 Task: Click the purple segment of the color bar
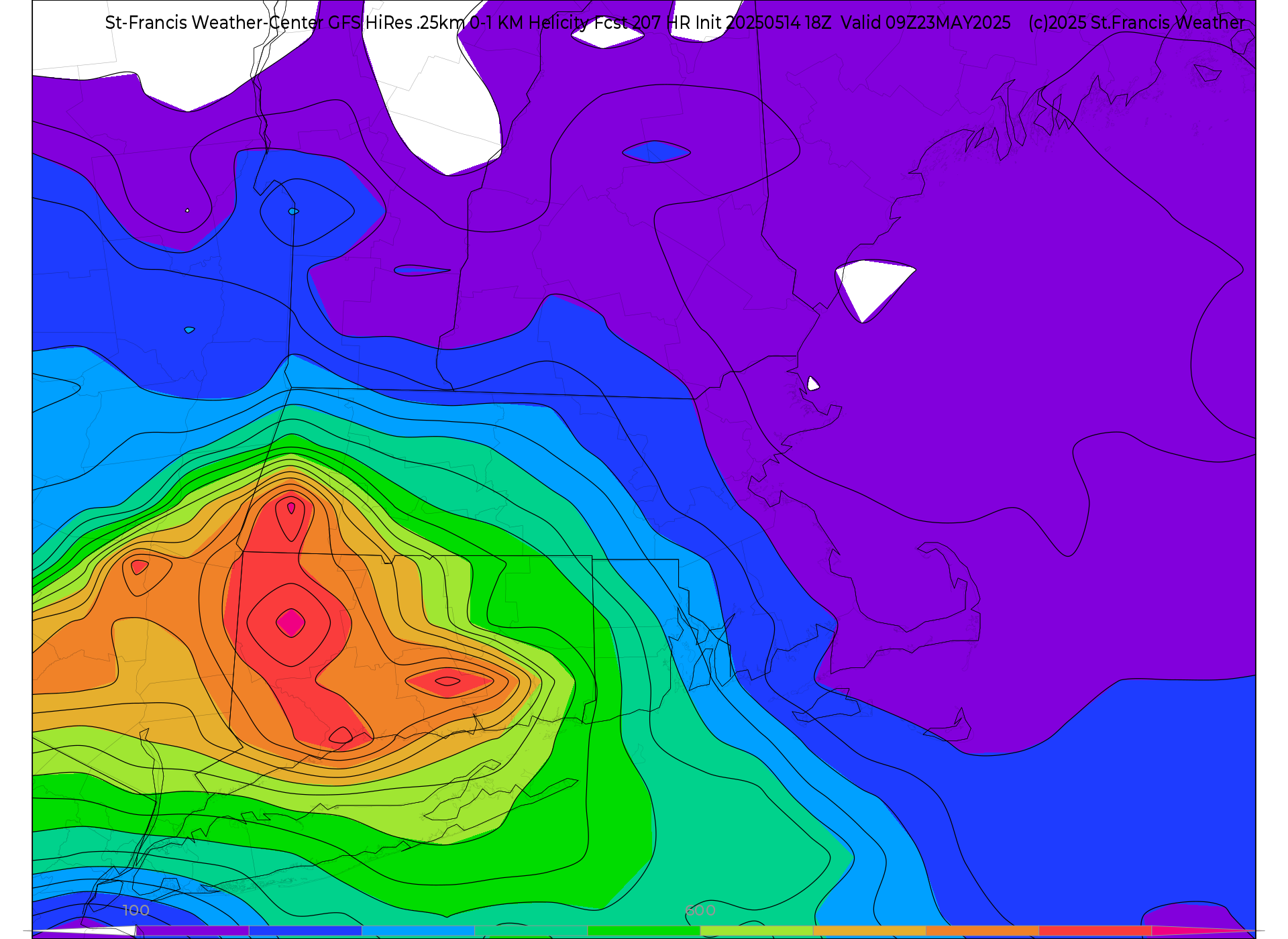click(x=193, y=931)
